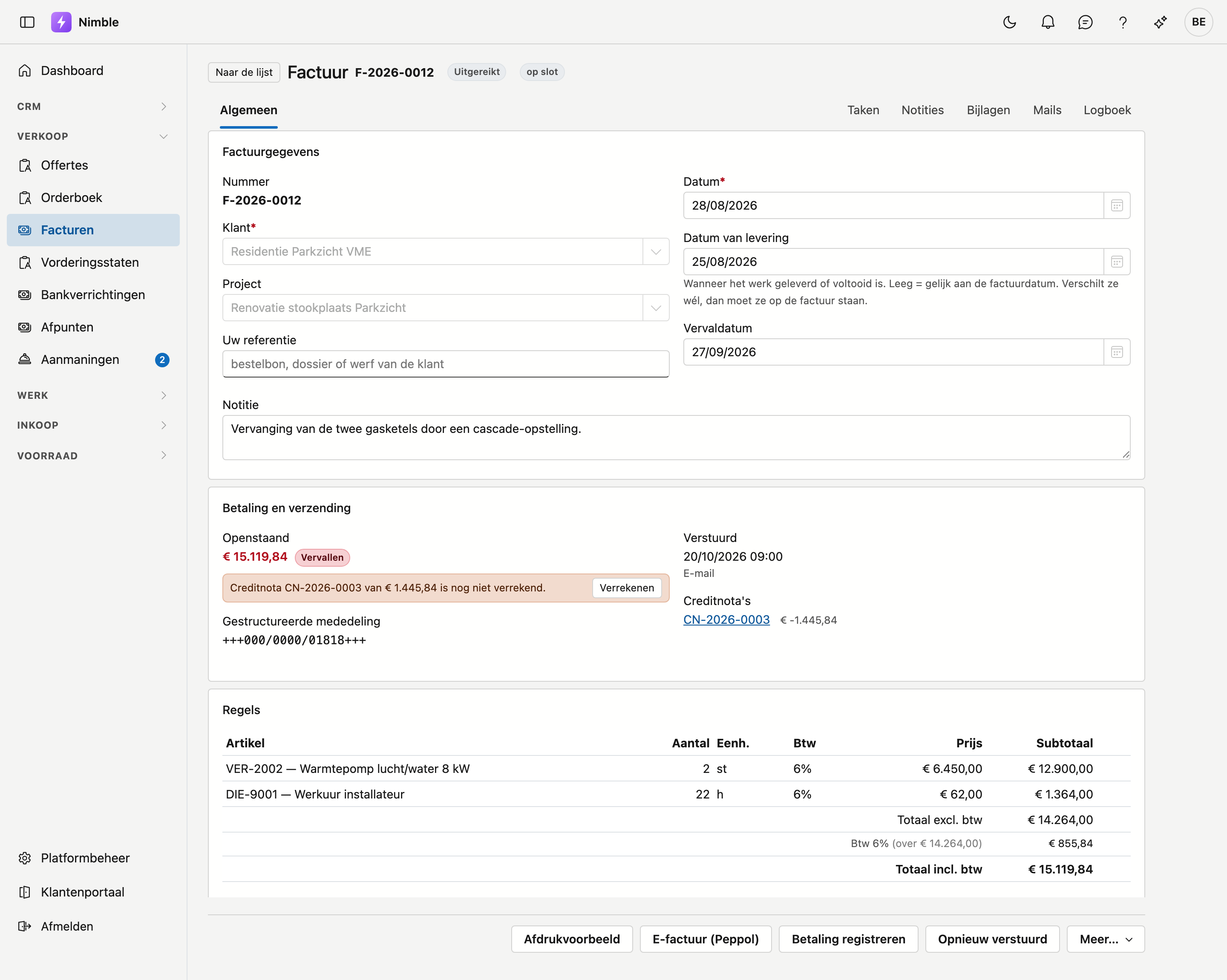Open Platformbeheer settings

pyautogui.click(x=93, y=858)
